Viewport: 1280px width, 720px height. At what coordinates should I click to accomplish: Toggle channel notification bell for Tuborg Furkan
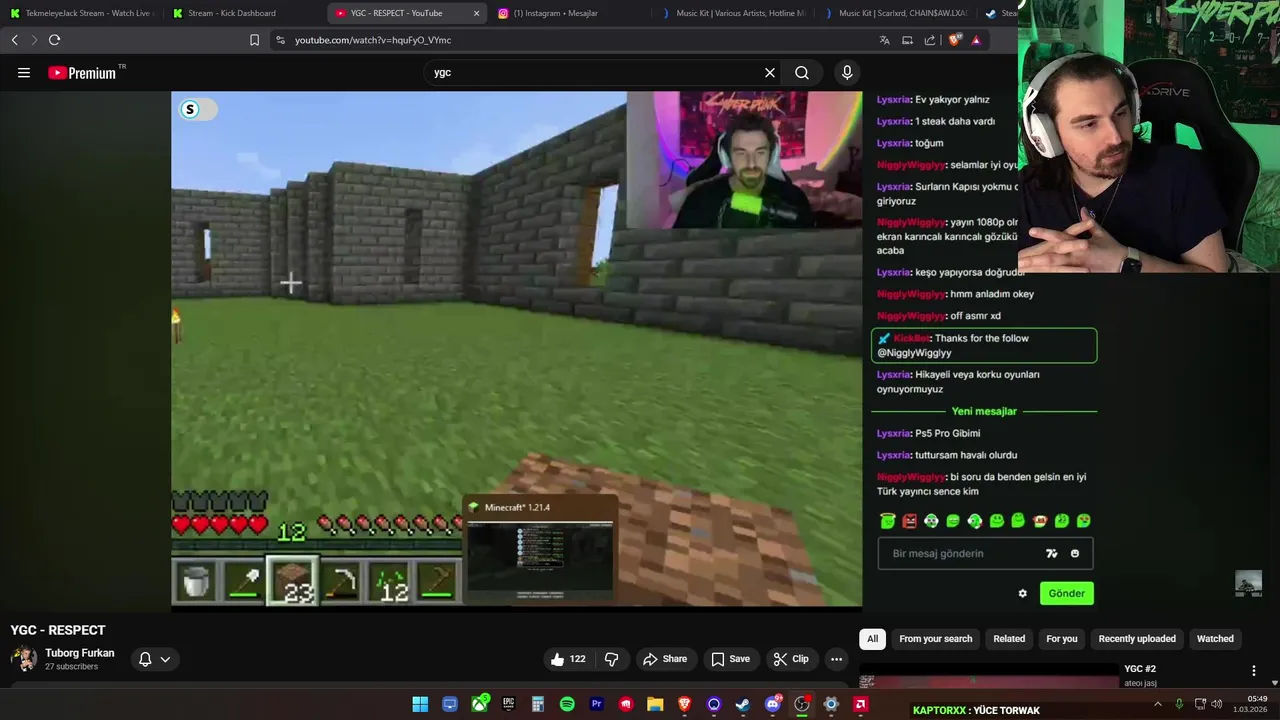tap(145, 659)
